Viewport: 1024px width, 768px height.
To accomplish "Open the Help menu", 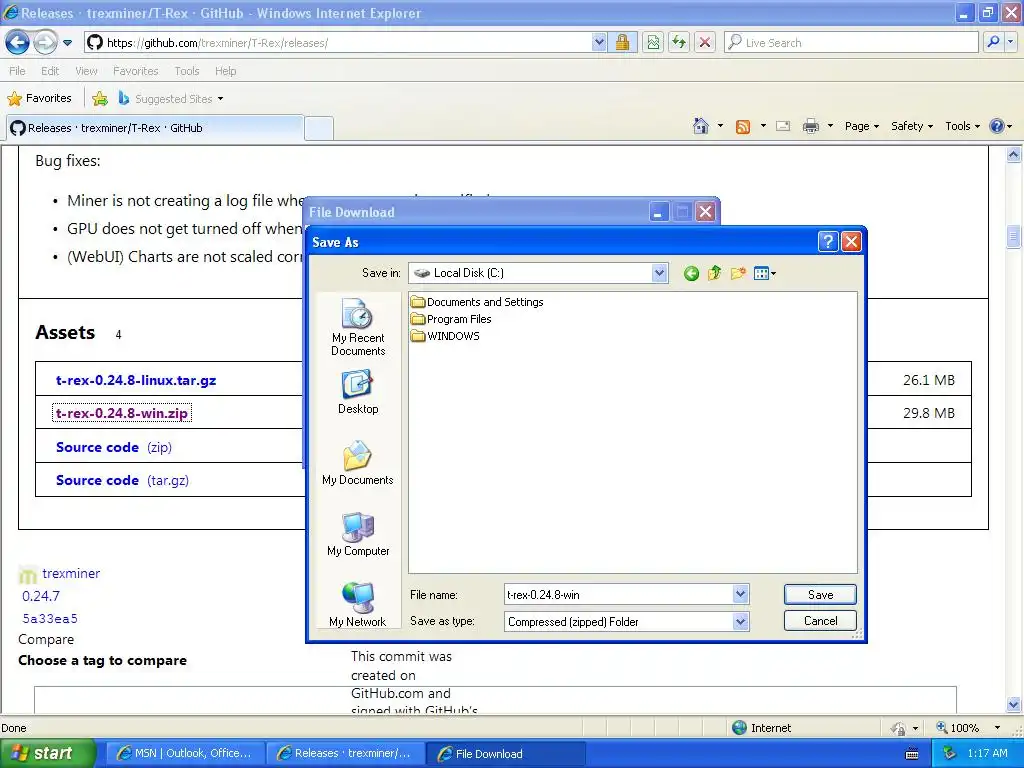I will point(225,71).
